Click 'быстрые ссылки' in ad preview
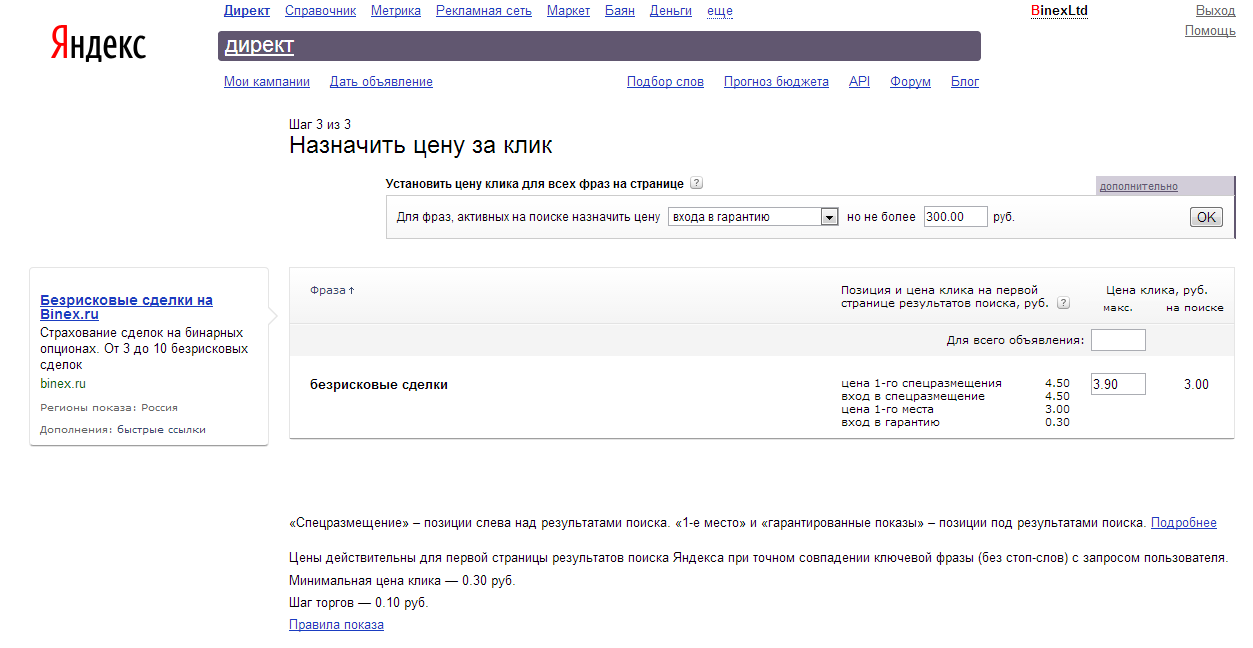Screen dimensions: 1253x648 tap(161, 429)
